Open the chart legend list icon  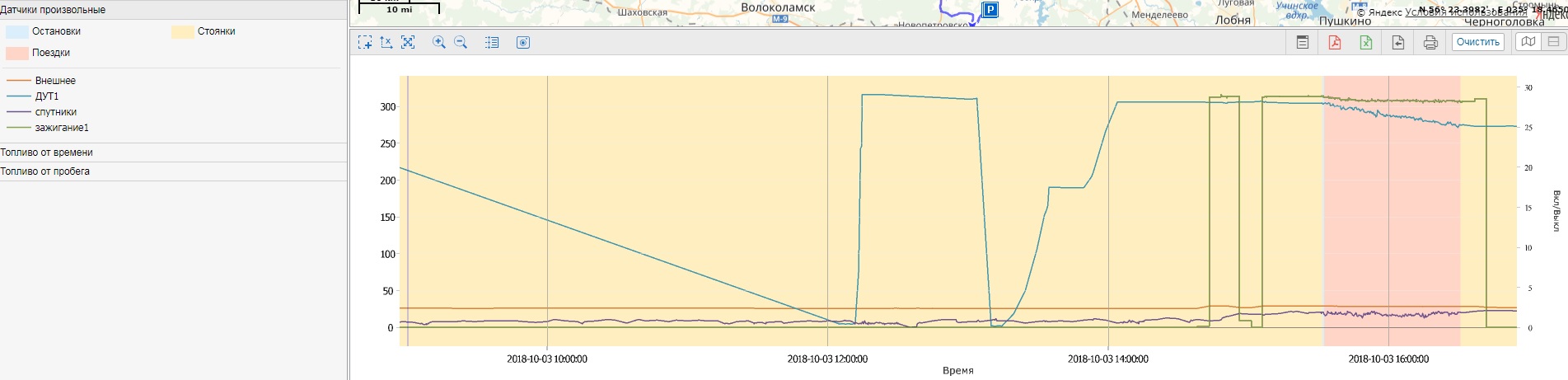(x=492, y=42)
